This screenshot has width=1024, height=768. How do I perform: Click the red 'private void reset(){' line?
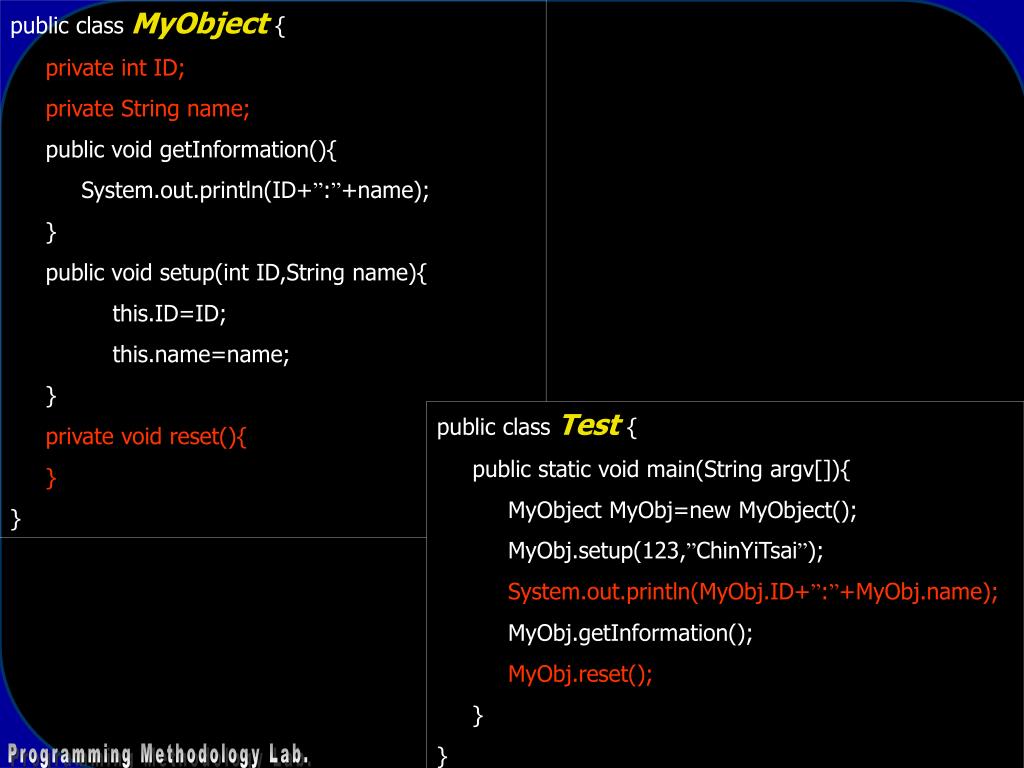tap(146, 436)
